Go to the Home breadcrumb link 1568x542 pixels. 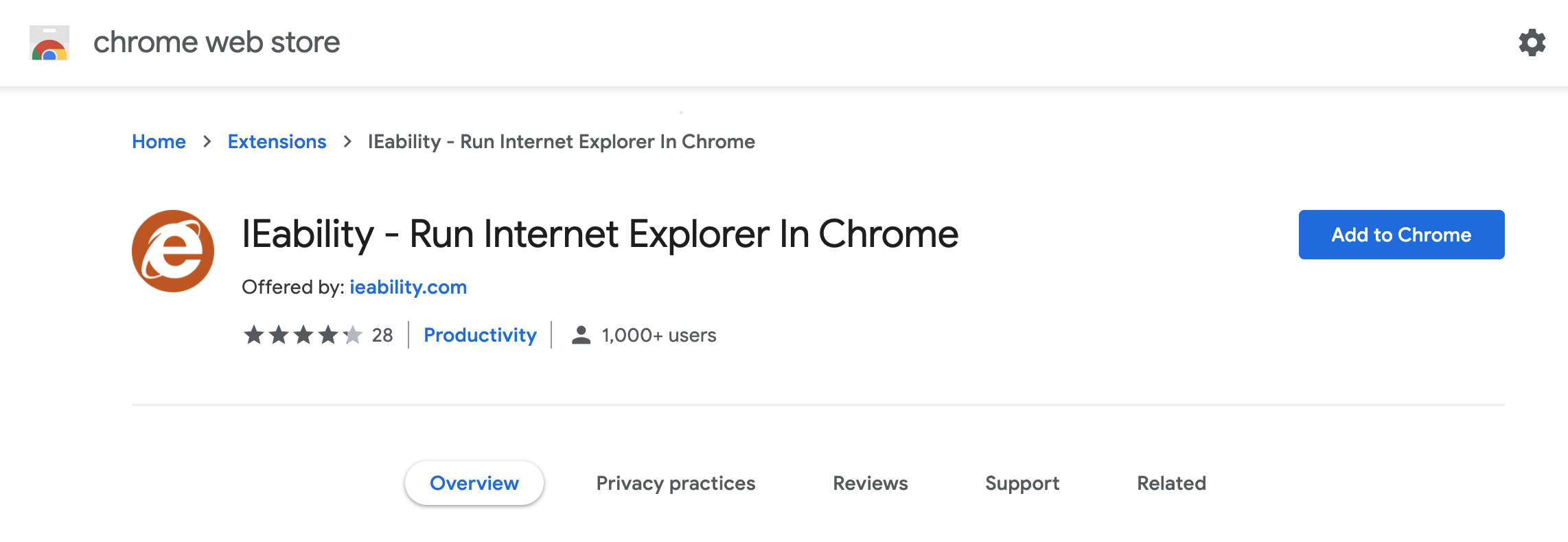tap(159, 141)
